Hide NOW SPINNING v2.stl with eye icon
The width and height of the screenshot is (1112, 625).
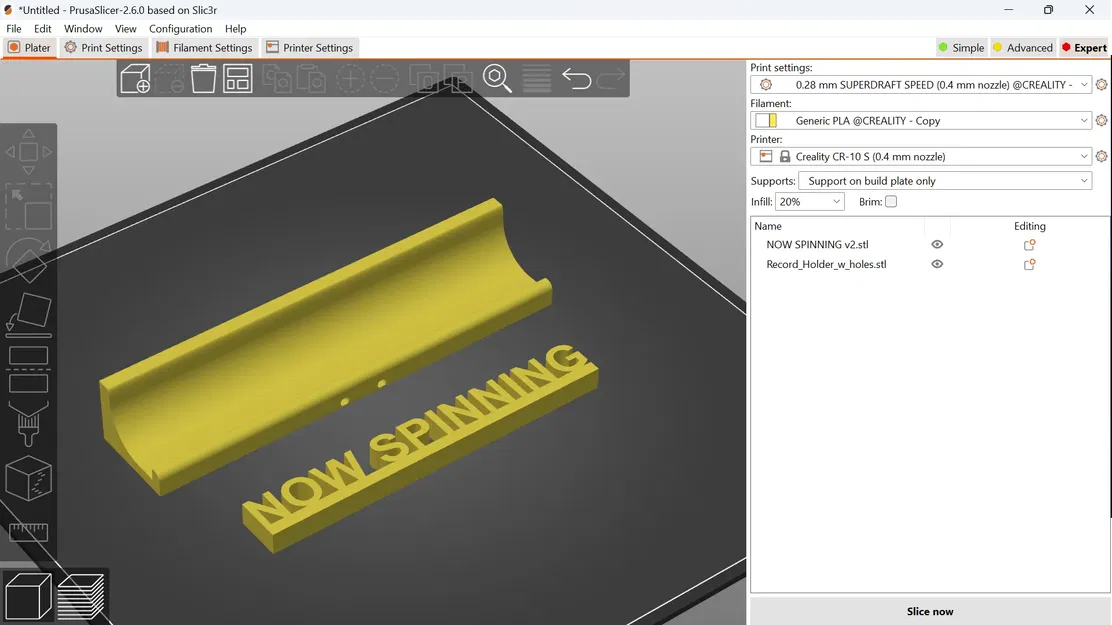(937, 245)
